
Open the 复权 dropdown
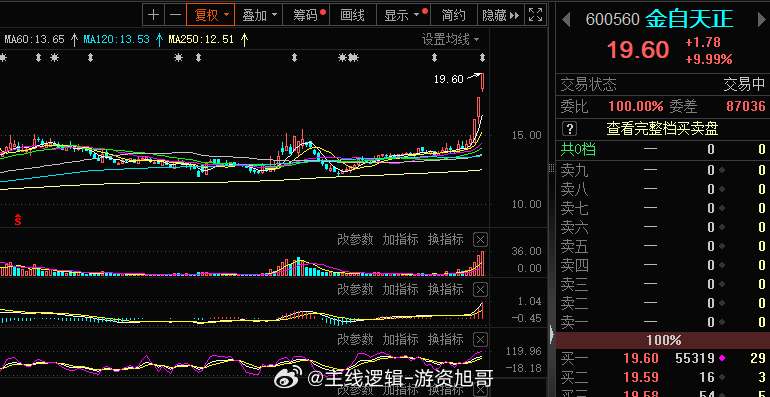pos(211,15)
